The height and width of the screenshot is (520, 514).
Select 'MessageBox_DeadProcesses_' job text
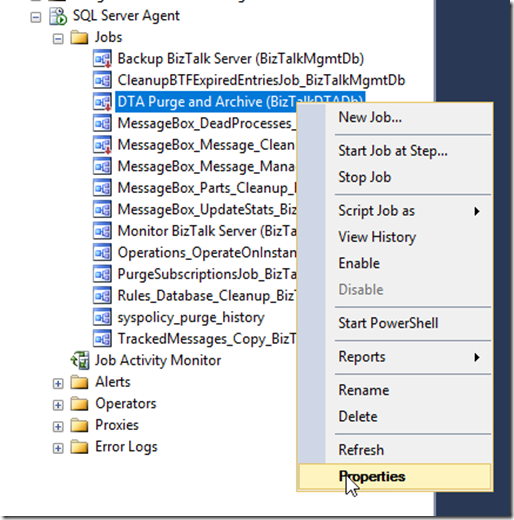[207, 124]
